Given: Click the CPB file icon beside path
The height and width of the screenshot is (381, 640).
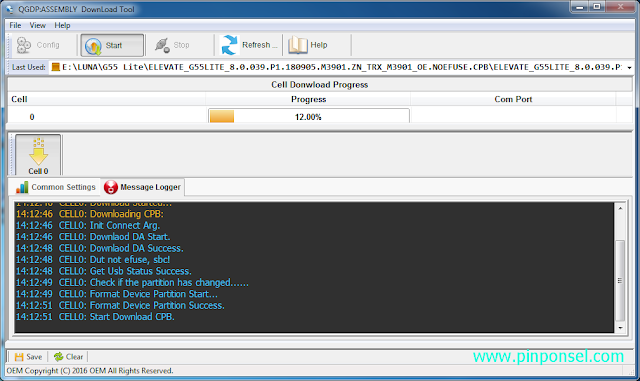Looking at the screenshot, I should (56, 67).
